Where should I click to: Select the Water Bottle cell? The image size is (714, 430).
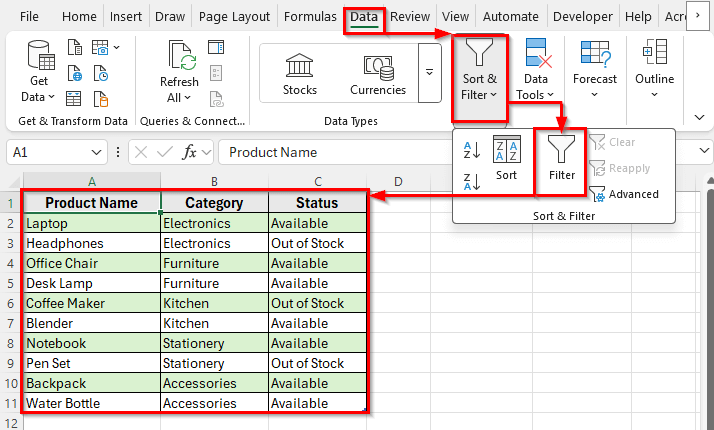click(x=92, y=403)
